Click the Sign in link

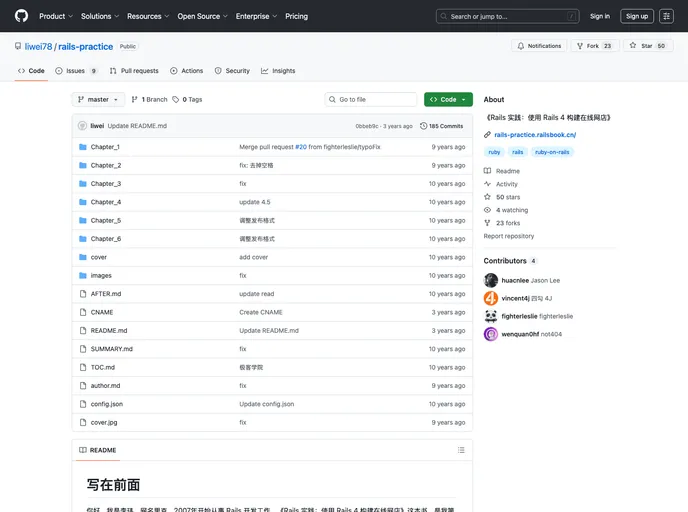click(x=600, y=16)
